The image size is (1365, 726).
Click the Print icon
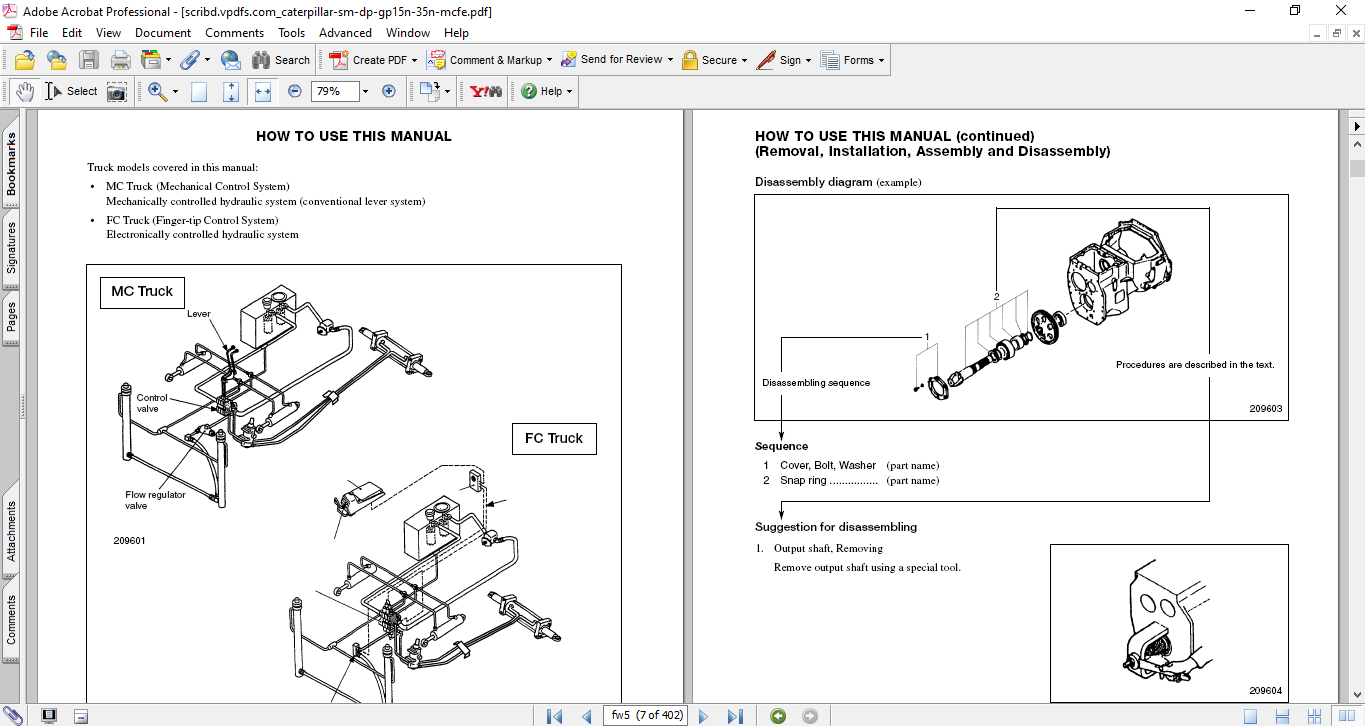tap(120, 60)
